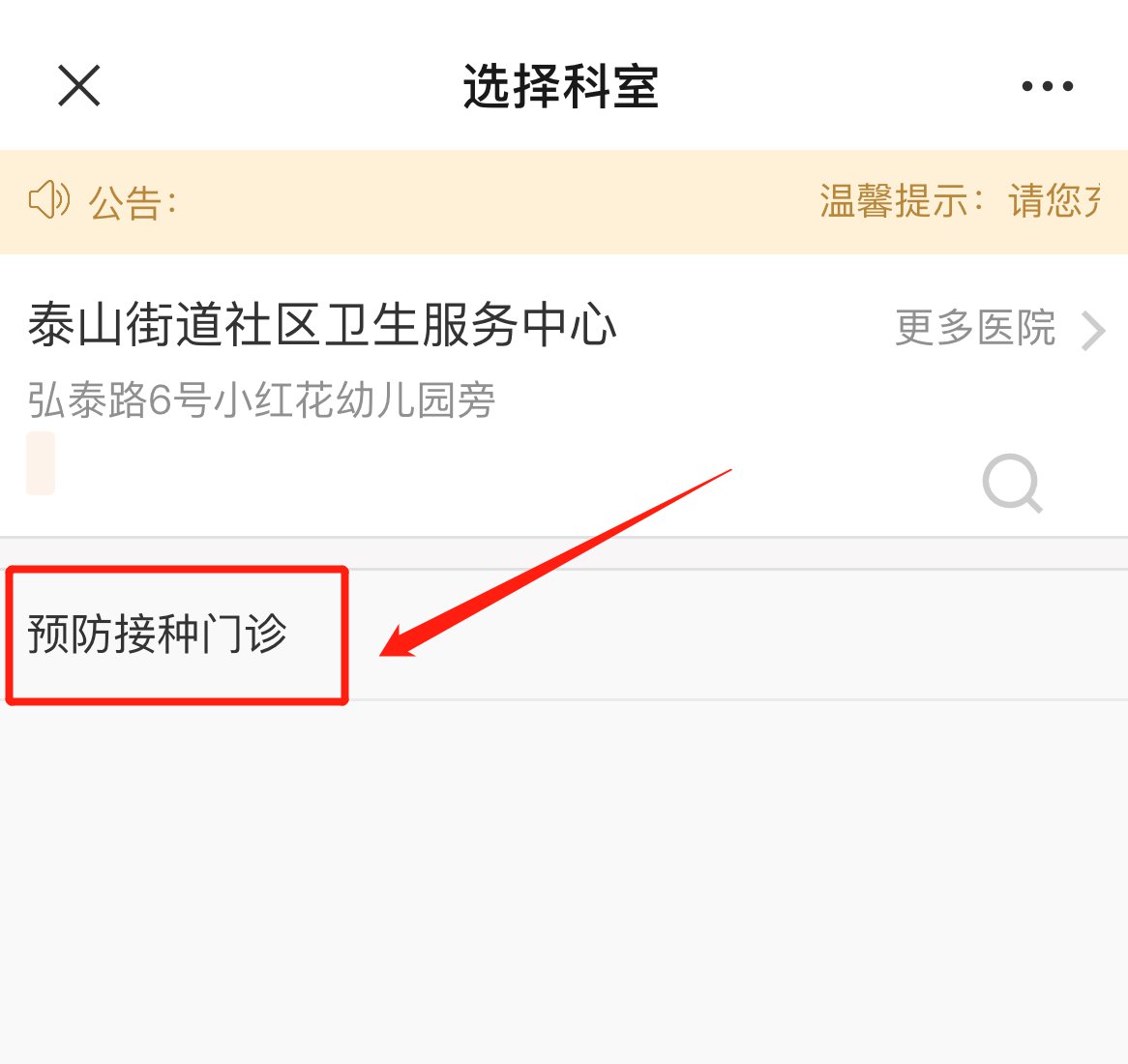Screen dimensions: 1128x1064
Task: Click the 泰山街道社区卫生服务中心 hospital name
Action: tap(322, 324)
